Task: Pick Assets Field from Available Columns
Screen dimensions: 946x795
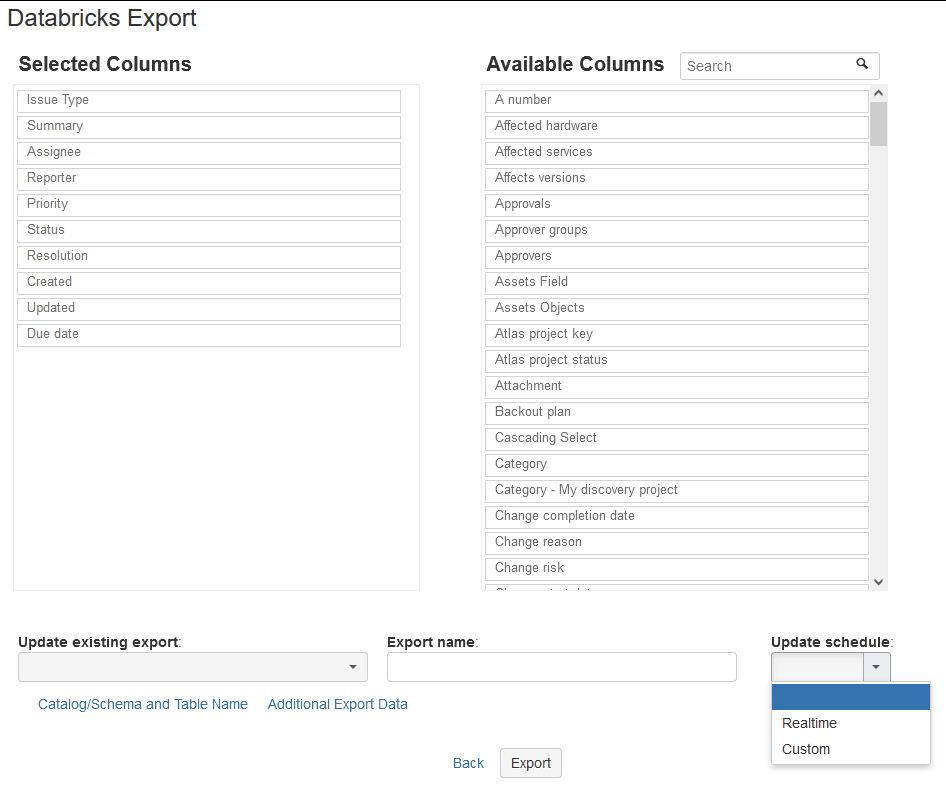Action: [677, 283]
